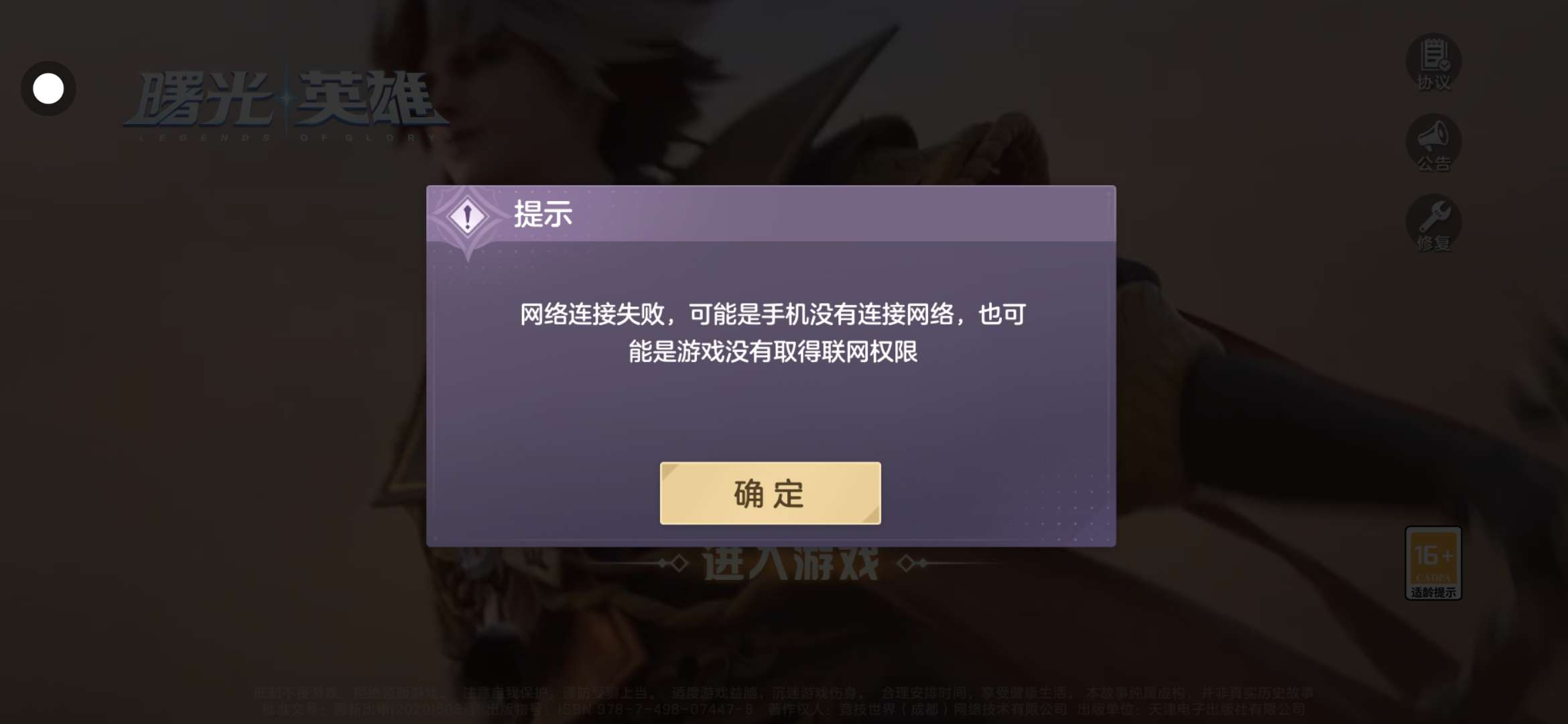
Task: Click the purple dialog header bar
Action: [771, 213]
